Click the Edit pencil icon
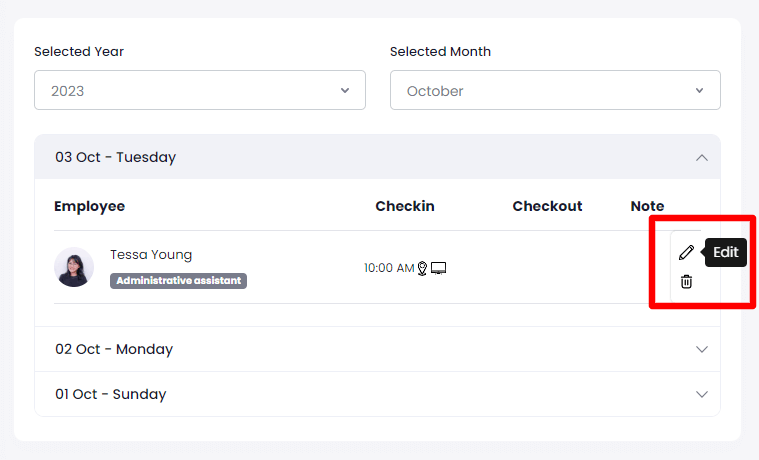 [686, 252]
